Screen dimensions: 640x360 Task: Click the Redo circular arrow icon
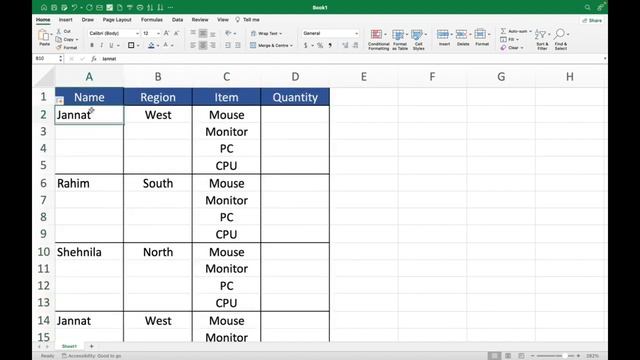(89, 7)
